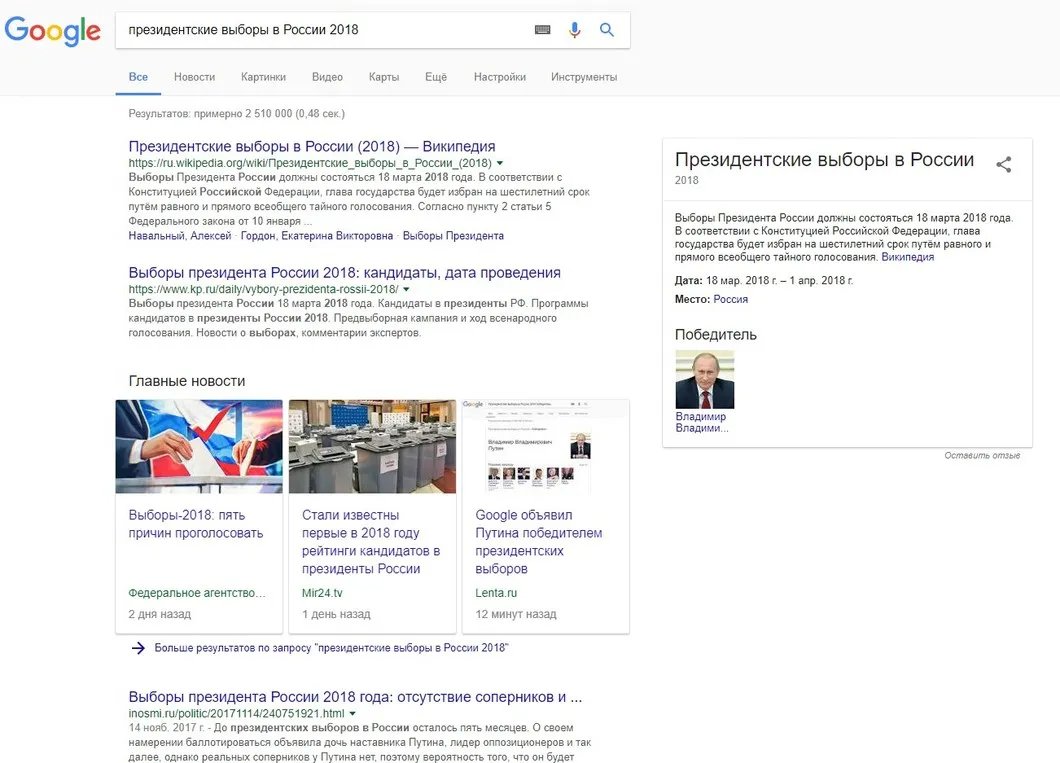Click the Google logo
Image resolution: width=1060 pixels, height=763 pixels.
tap(52, 31)
